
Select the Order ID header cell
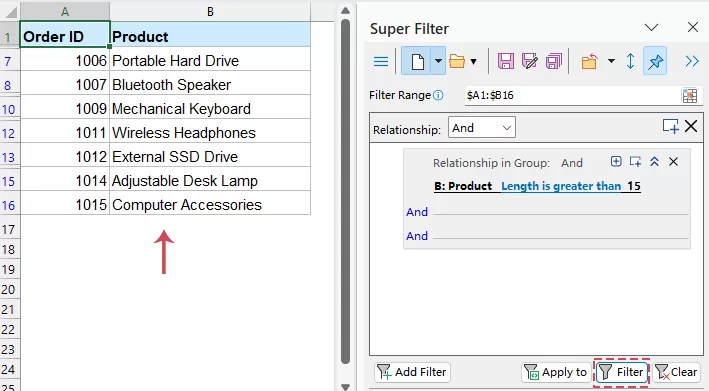coord(65,34)
